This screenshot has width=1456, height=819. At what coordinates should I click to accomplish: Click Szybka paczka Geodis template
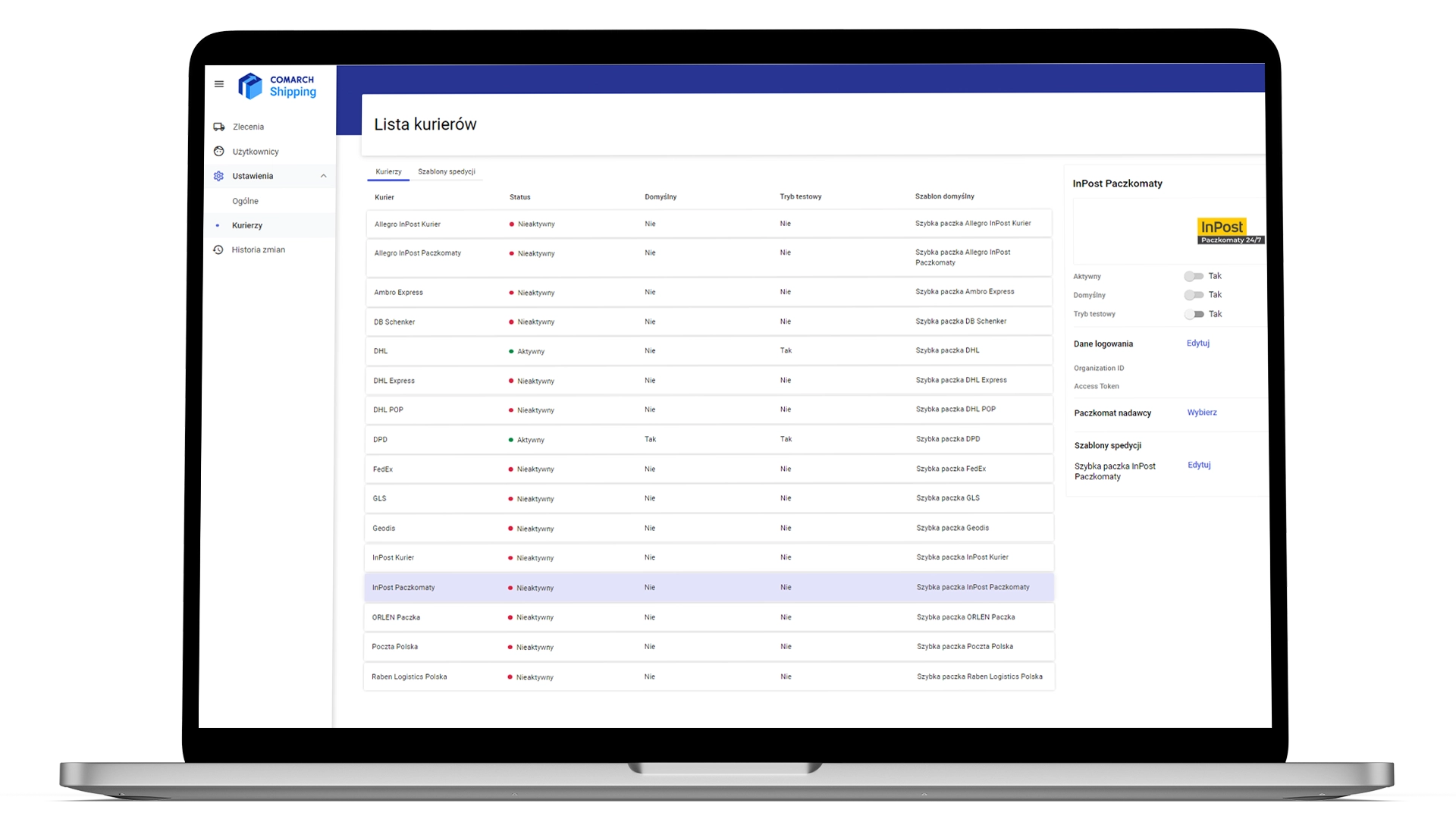(x=952, y=528)
